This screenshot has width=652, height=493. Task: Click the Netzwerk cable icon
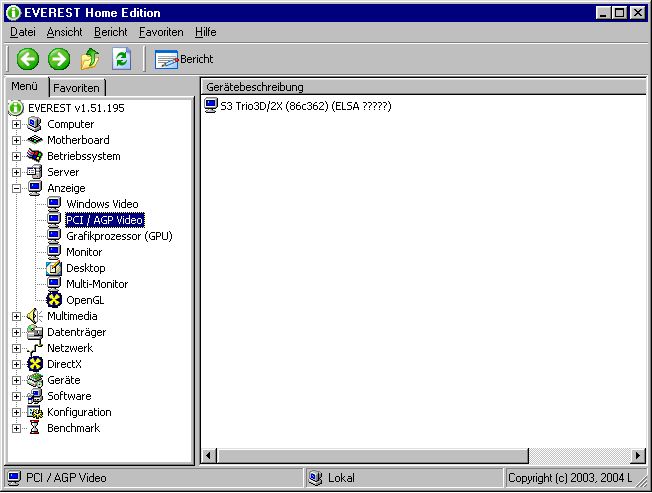pyautogui.click(x=35, y=348)
